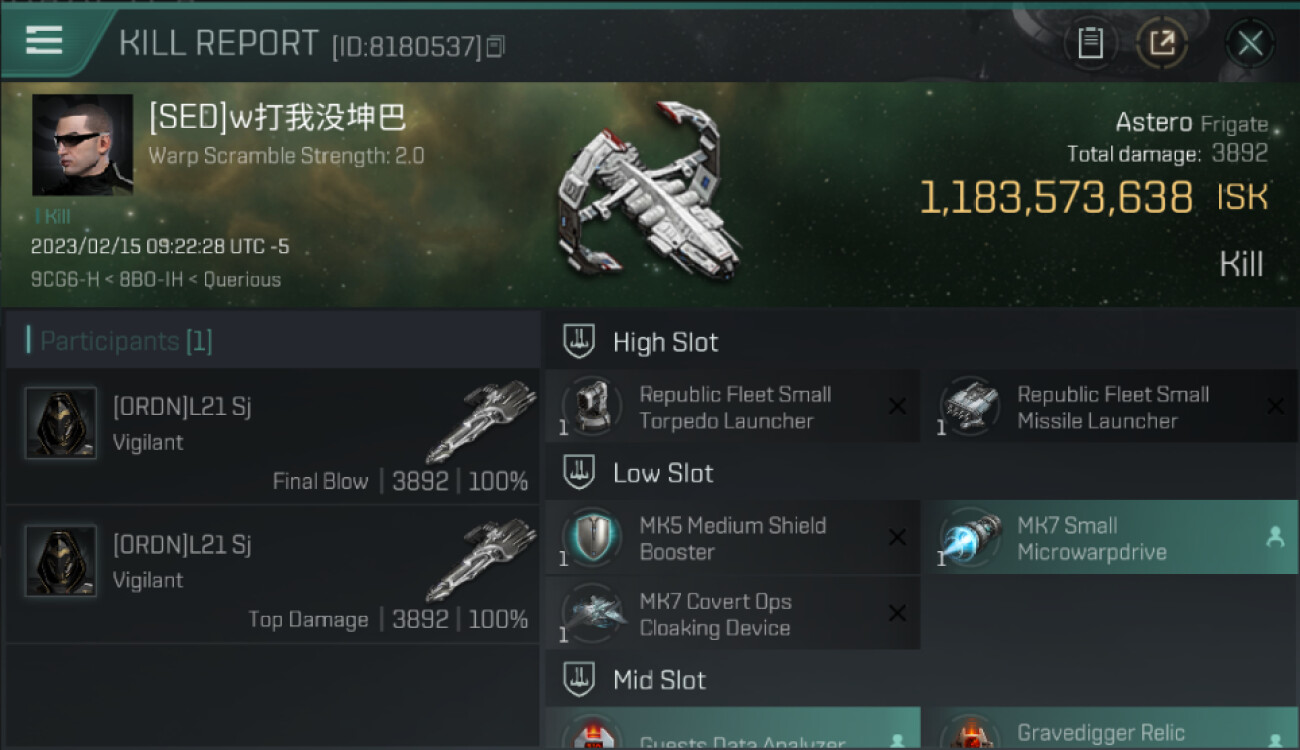Select the Top Damage L21 Sj entry
This screenshot has width=1300, height=750.
coord(272,573)
